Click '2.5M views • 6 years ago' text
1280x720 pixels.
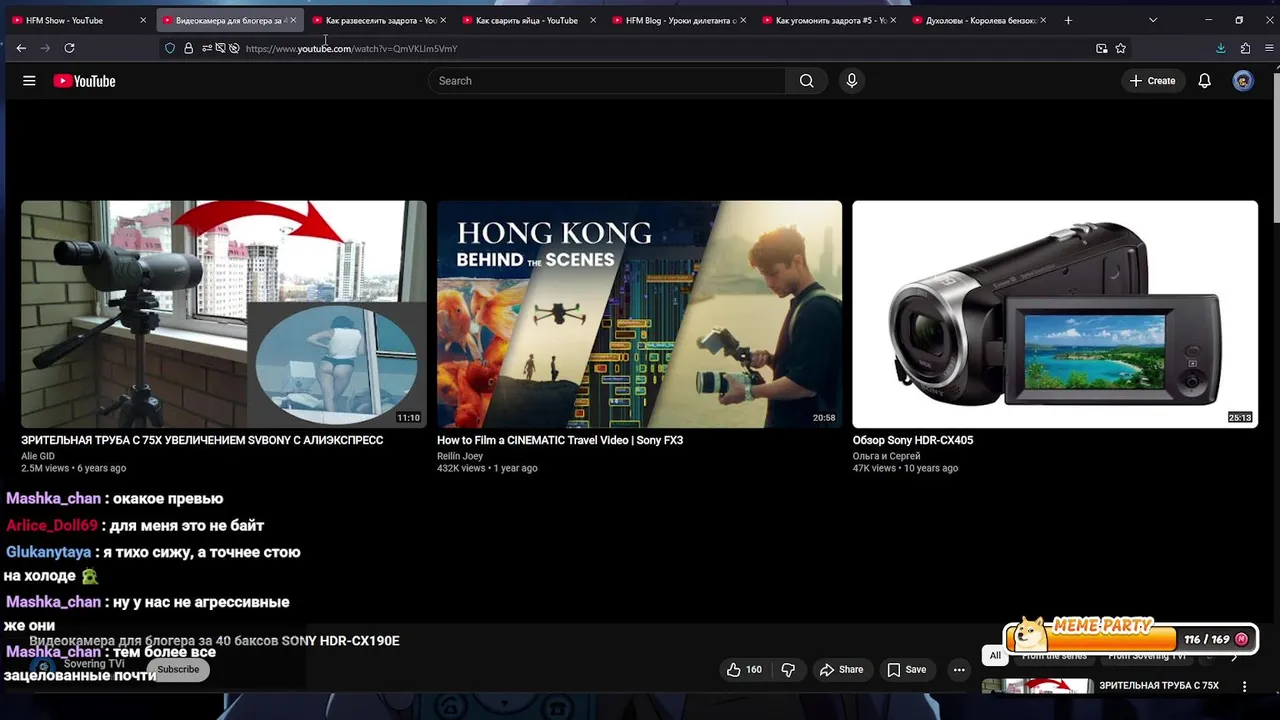point(74,468)
